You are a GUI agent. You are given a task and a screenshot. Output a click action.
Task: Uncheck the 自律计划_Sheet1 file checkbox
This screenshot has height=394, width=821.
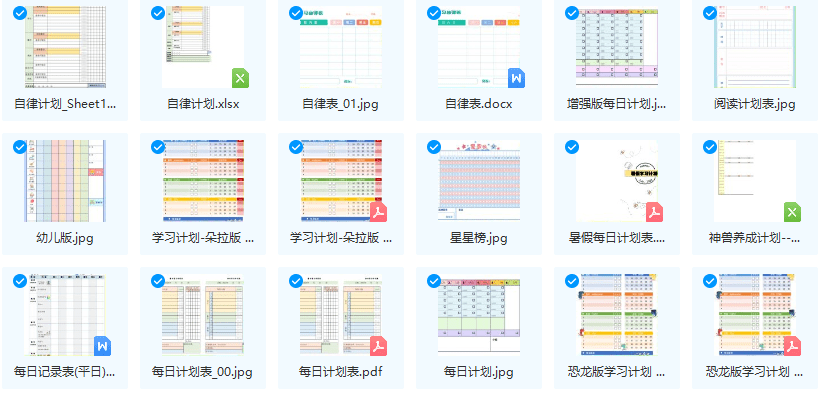pos(20,13)
